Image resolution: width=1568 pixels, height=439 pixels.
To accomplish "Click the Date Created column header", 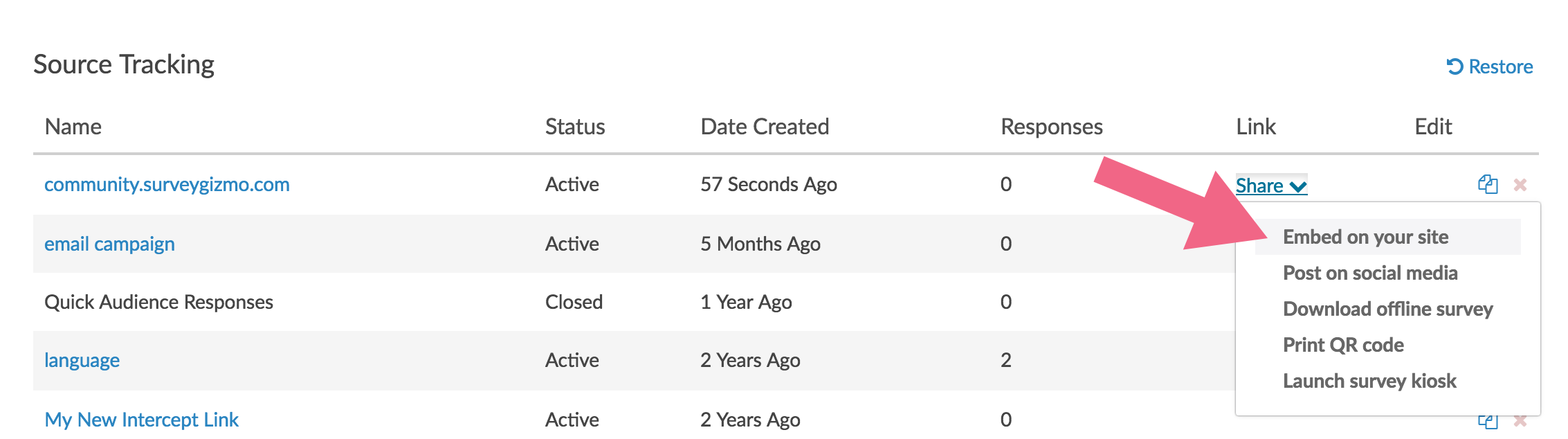I will 764,127.
